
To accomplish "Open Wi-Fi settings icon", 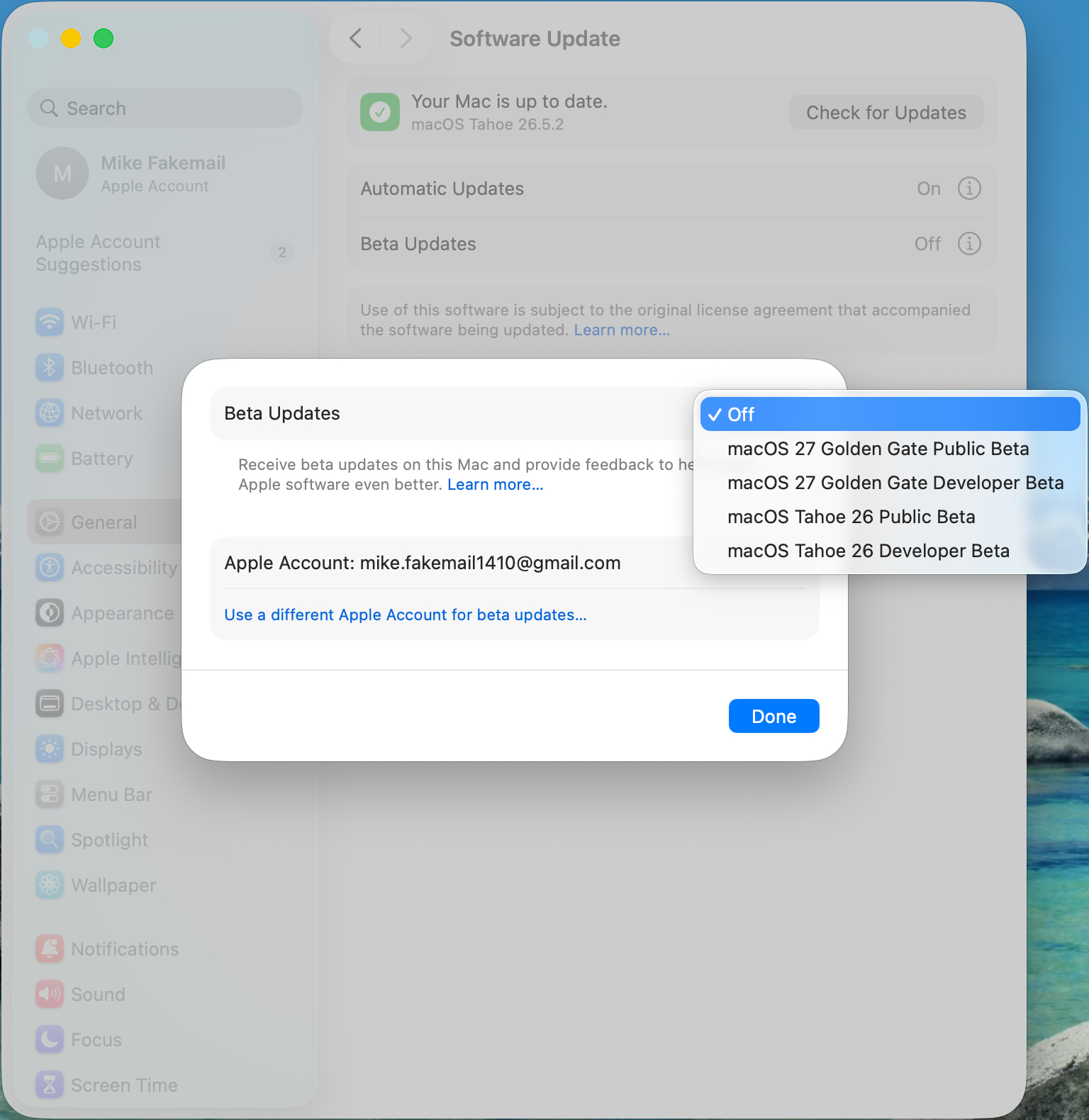I will click(x=50, y=323).
